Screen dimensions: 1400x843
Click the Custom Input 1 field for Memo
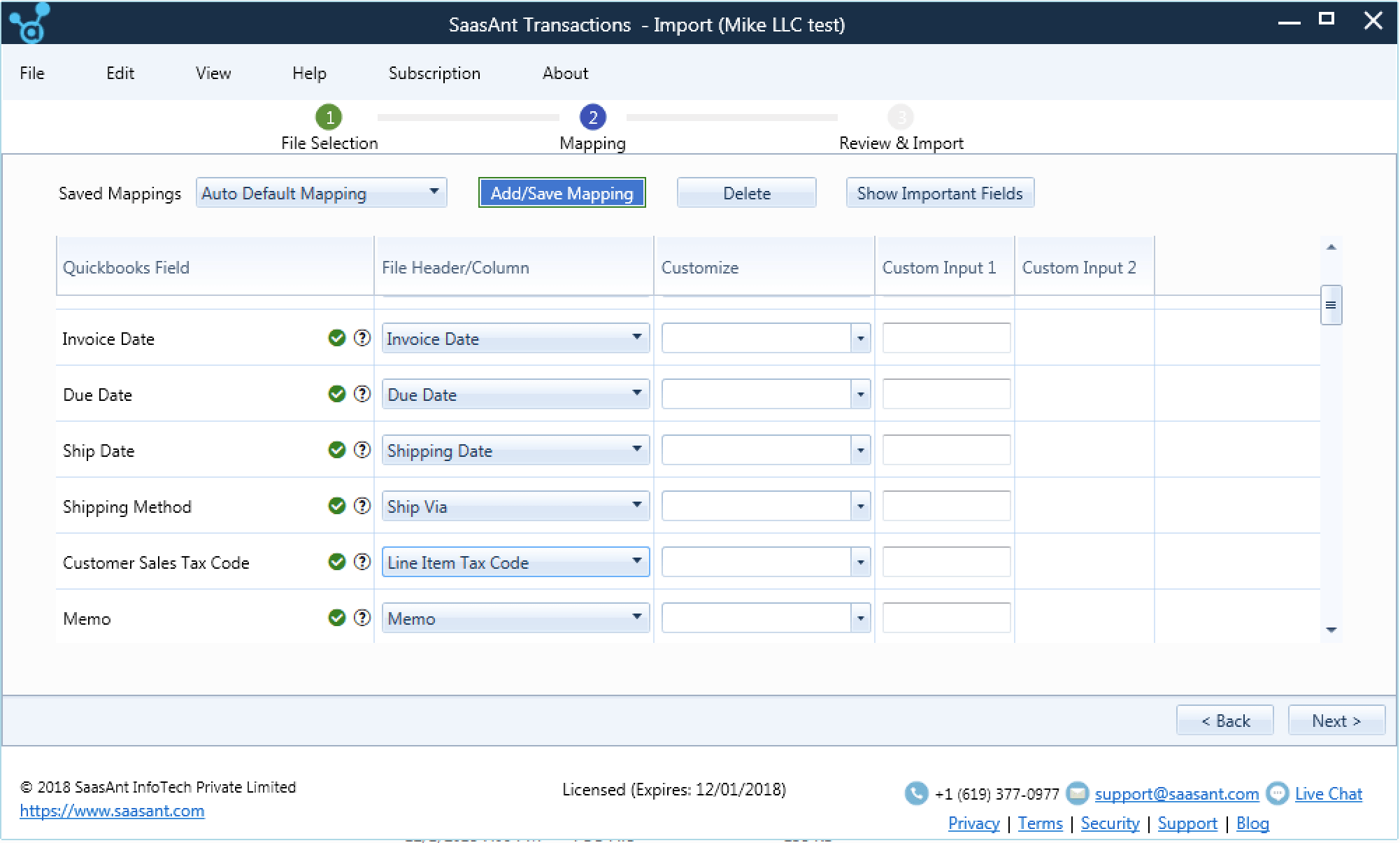click(x=945, y=618)
